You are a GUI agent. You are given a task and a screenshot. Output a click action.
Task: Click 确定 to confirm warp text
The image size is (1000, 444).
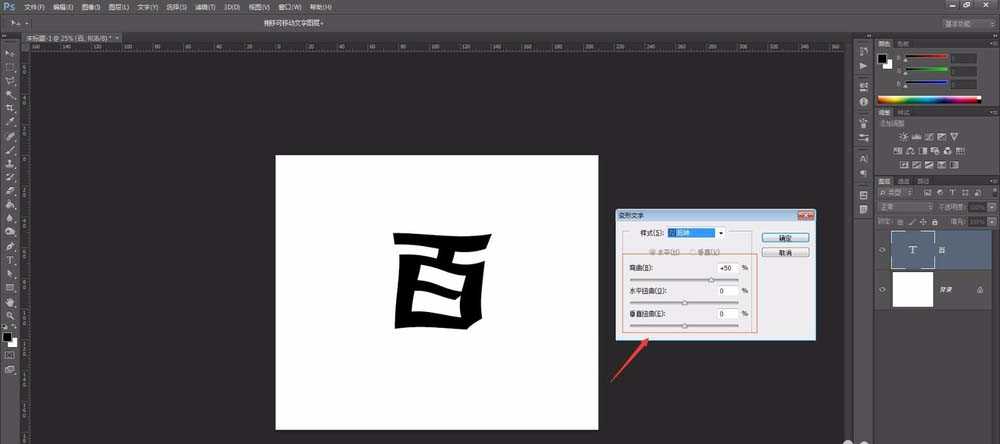pyautogui.click(x=785, y=238)
